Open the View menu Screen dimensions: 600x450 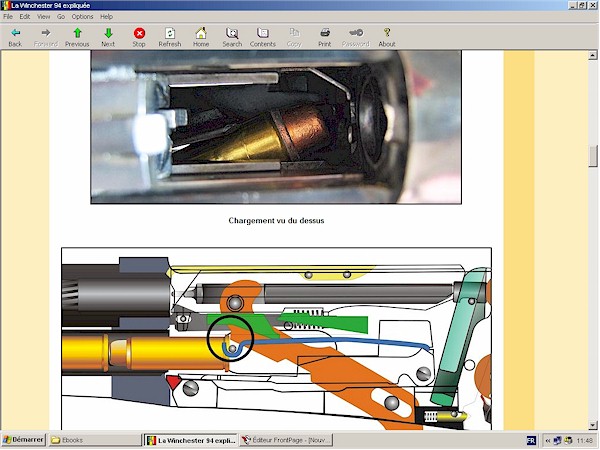44,17
